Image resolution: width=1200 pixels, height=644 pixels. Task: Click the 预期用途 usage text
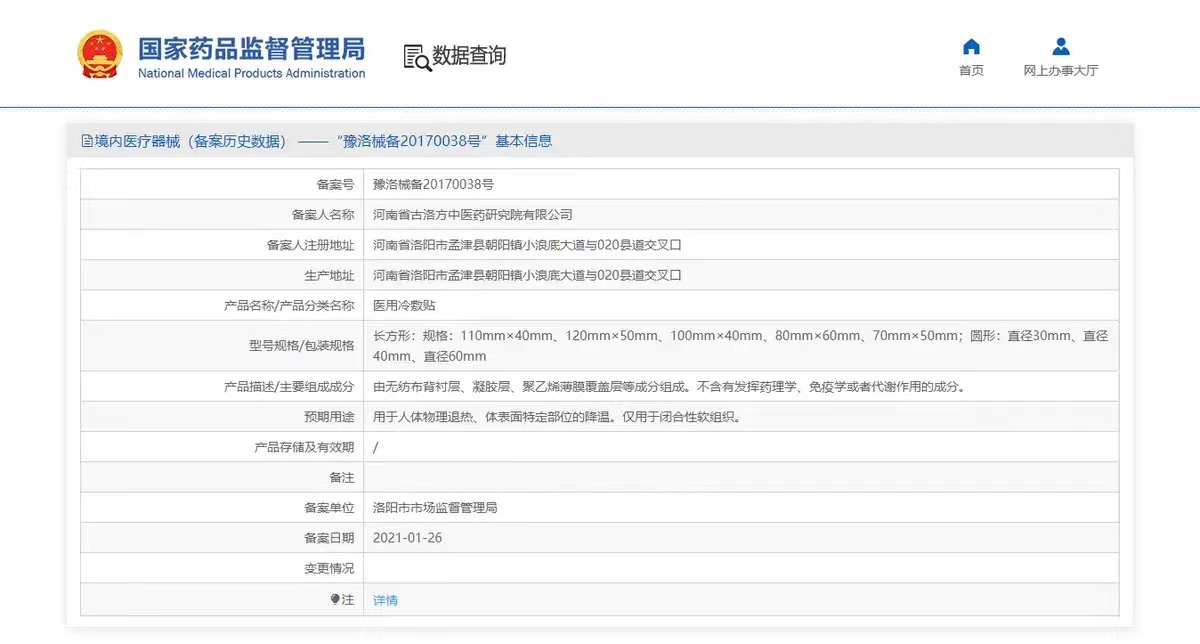557,417
